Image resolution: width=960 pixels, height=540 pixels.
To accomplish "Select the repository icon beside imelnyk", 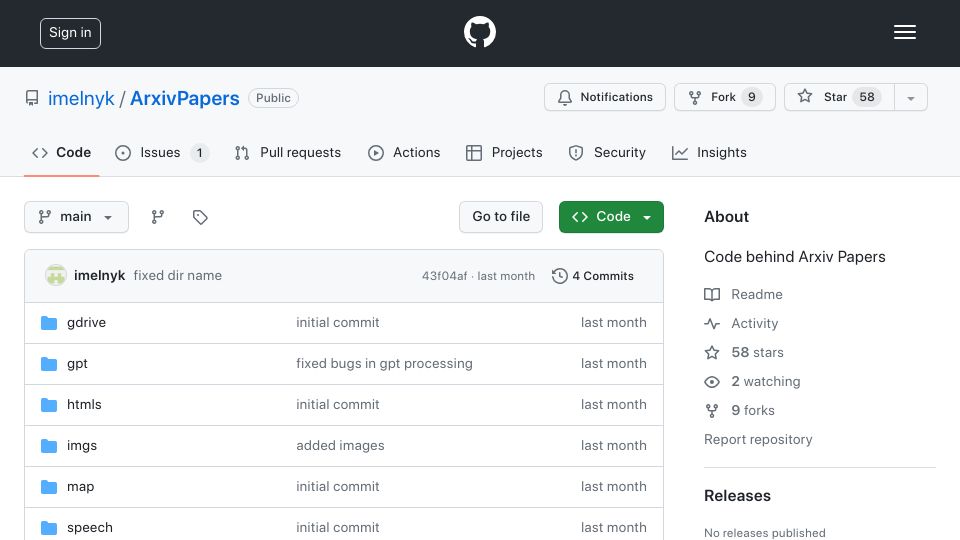I will [x=32, y=98].
